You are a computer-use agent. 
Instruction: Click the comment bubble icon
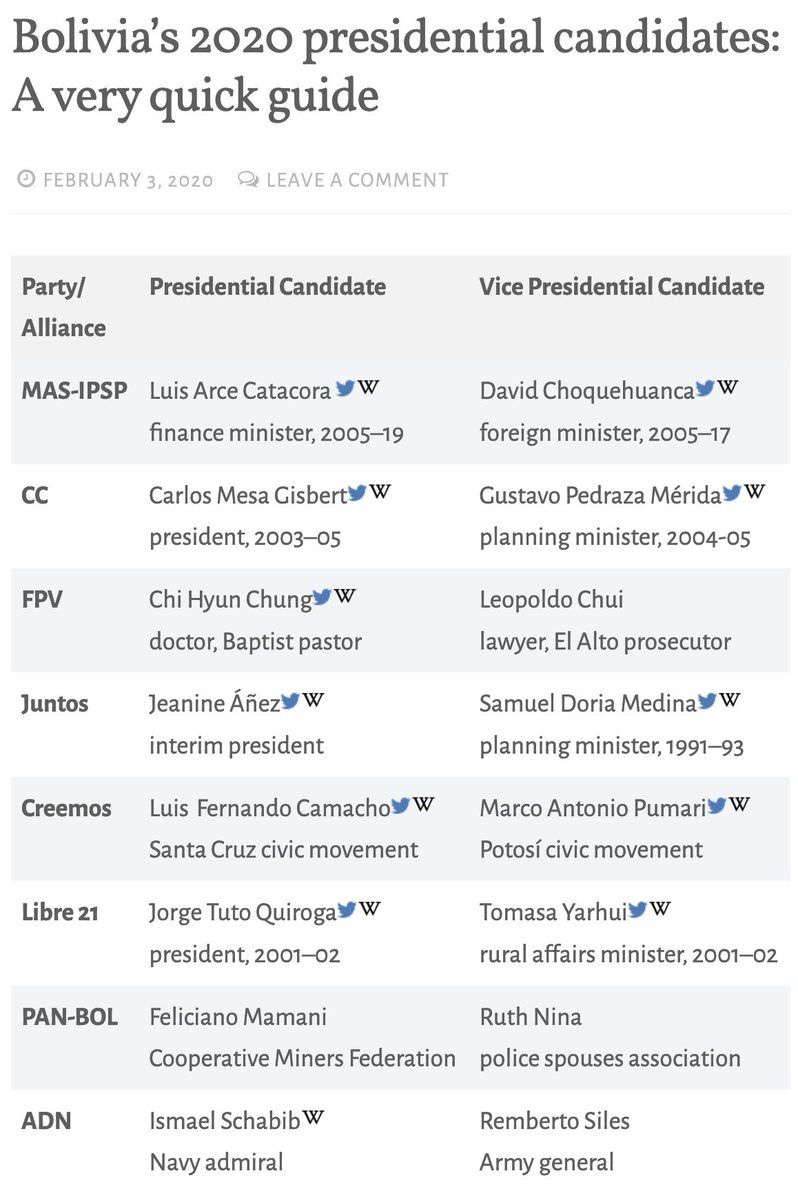point(248,180)
